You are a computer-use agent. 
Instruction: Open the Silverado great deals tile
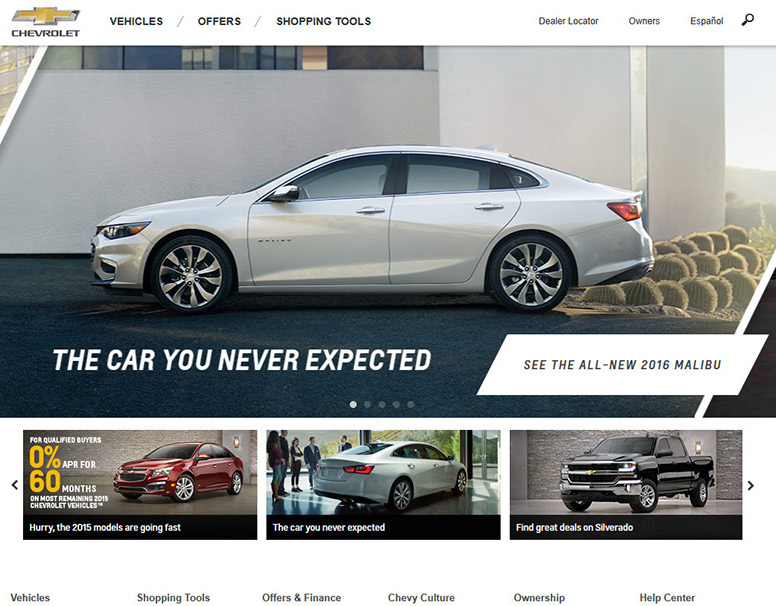coord(626,485)
